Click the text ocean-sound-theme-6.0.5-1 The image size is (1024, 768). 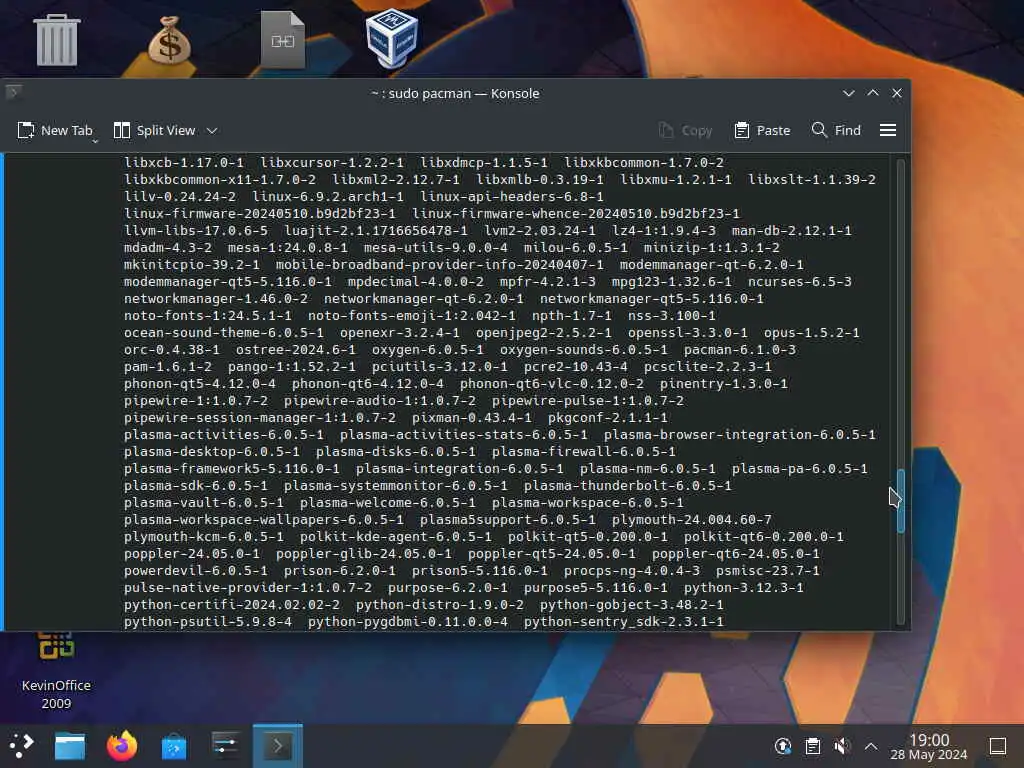pos(223,332)
